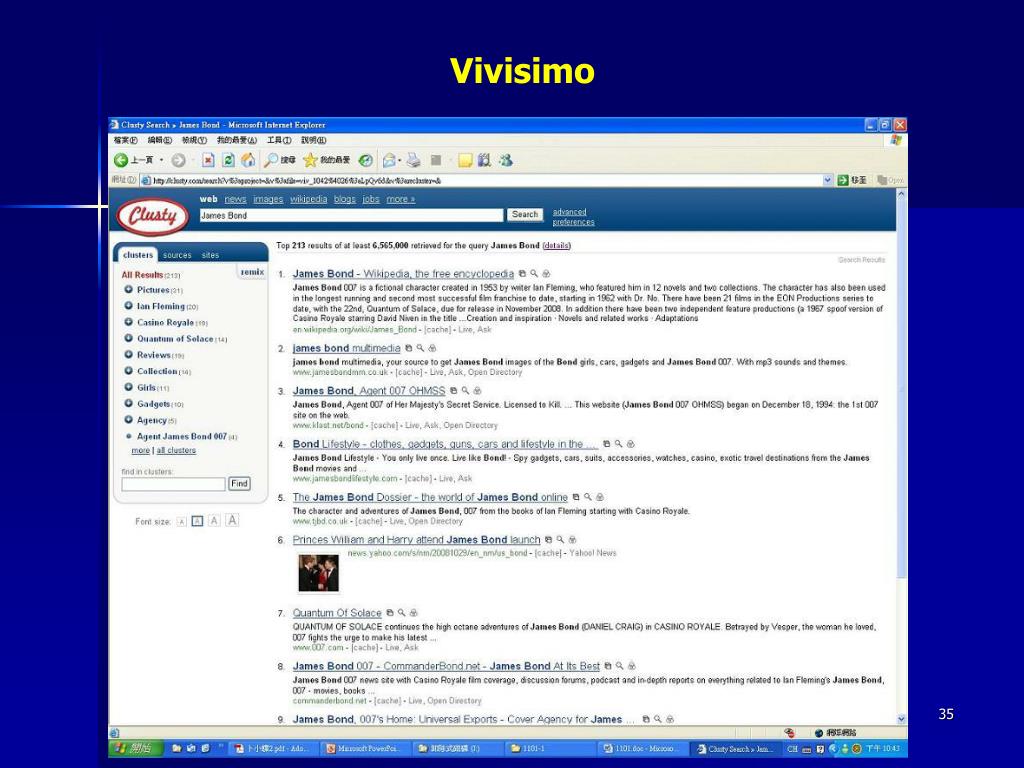
Task: Click the Search button
Action: 525,215
